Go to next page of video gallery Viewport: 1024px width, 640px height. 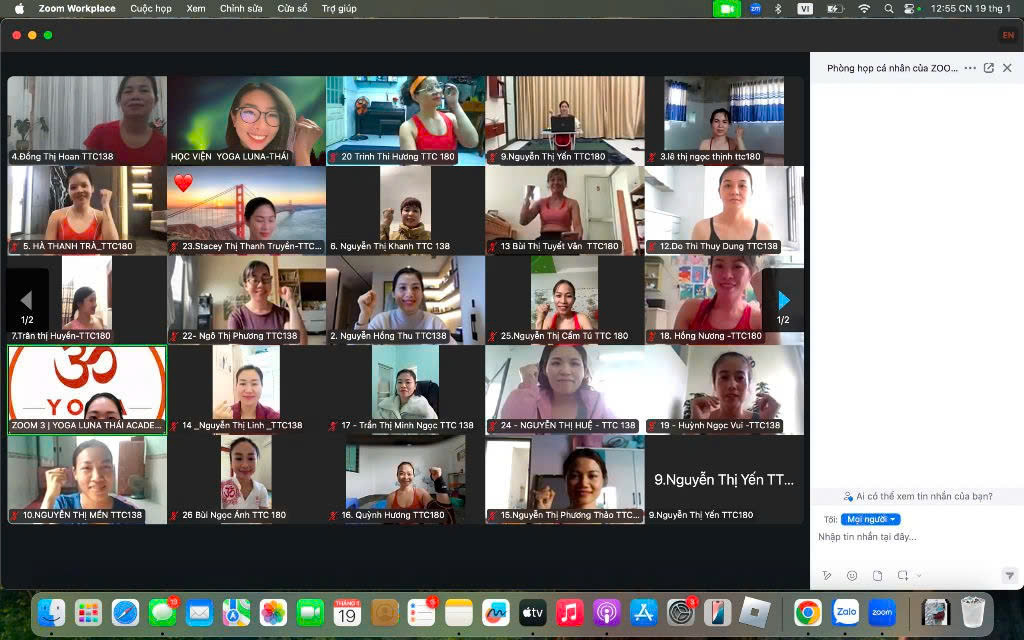point(784,300)
